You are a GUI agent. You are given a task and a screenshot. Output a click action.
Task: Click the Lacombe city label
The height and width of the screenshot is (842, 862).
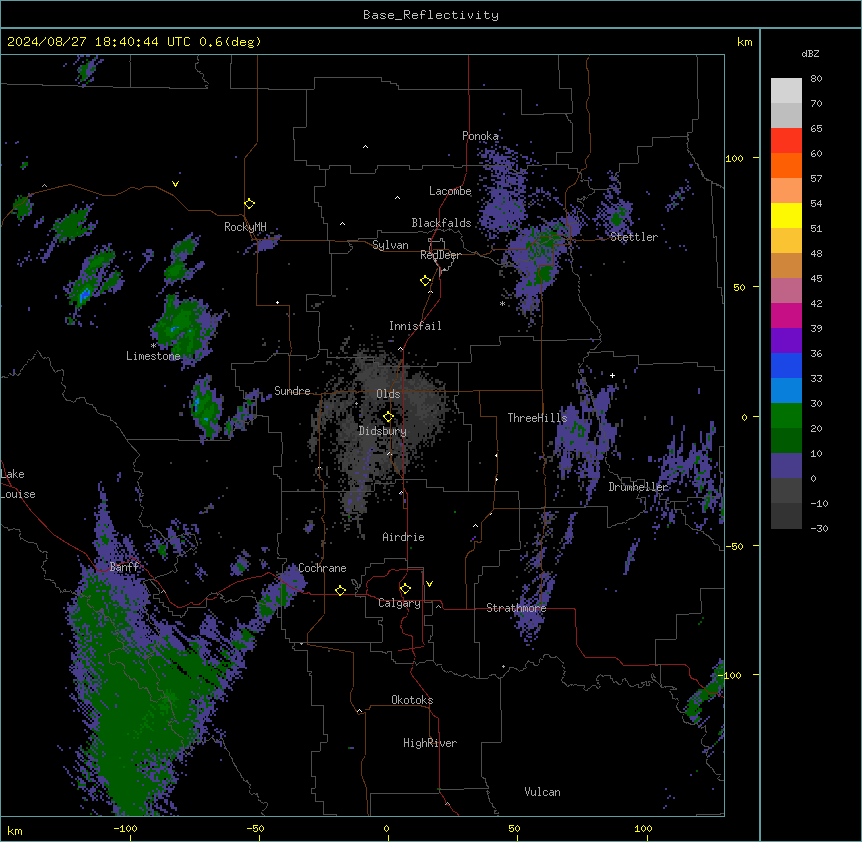click(450, 191)
